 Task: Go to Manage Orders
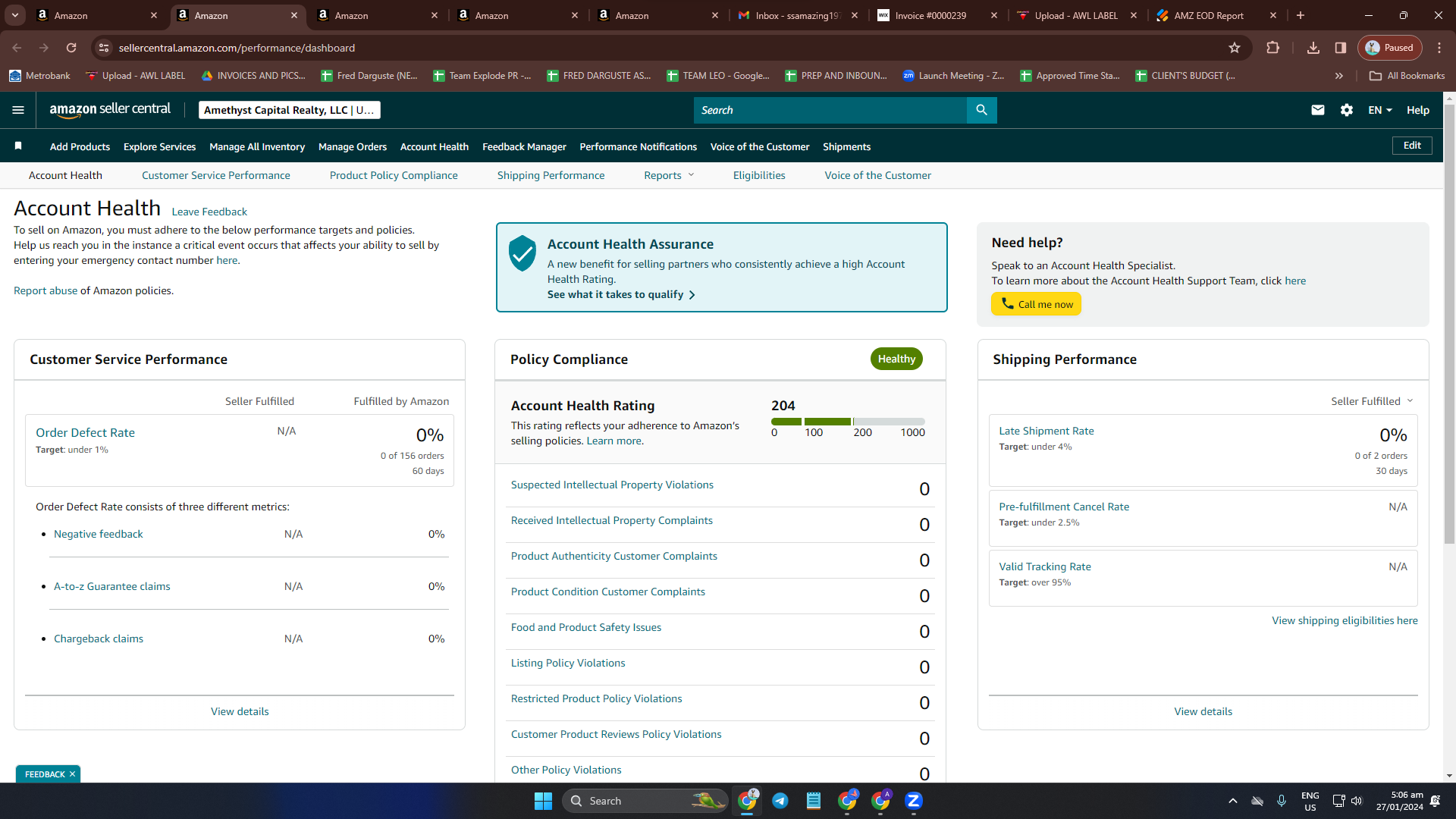click(x=353, y=146)
